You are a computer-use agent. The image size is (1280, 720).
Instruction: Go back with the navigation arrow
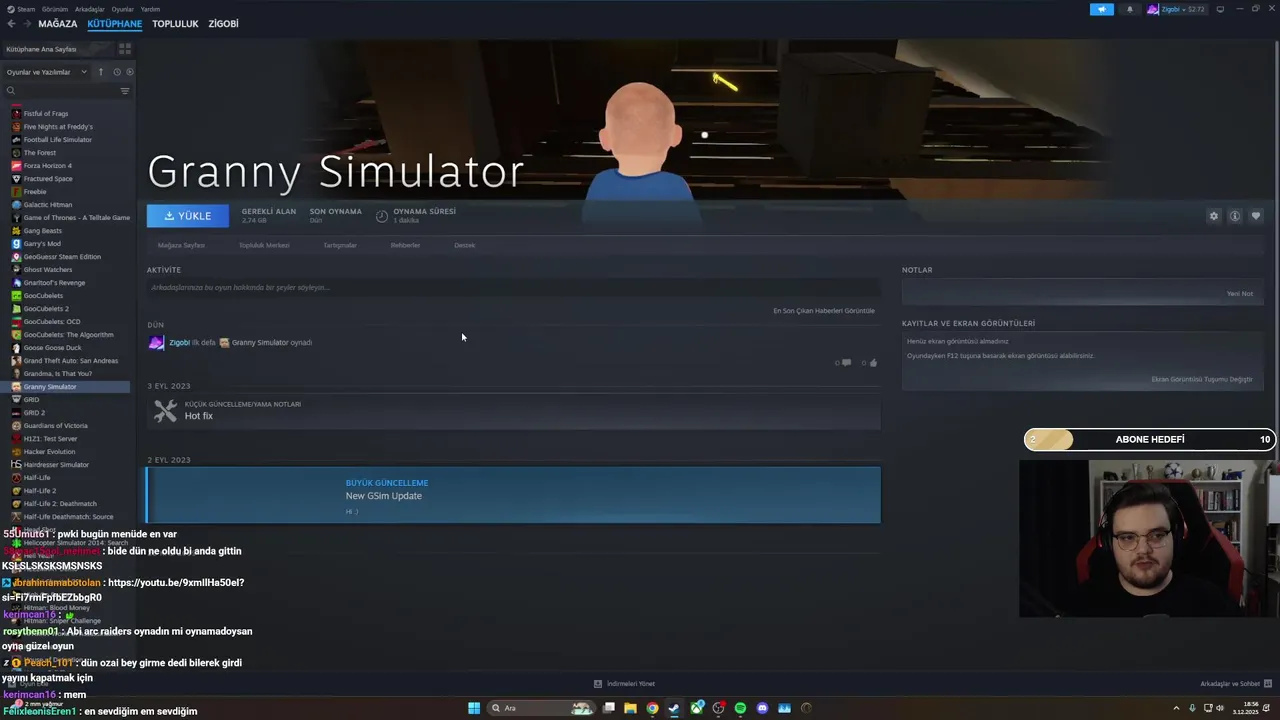tap(11, 24)
